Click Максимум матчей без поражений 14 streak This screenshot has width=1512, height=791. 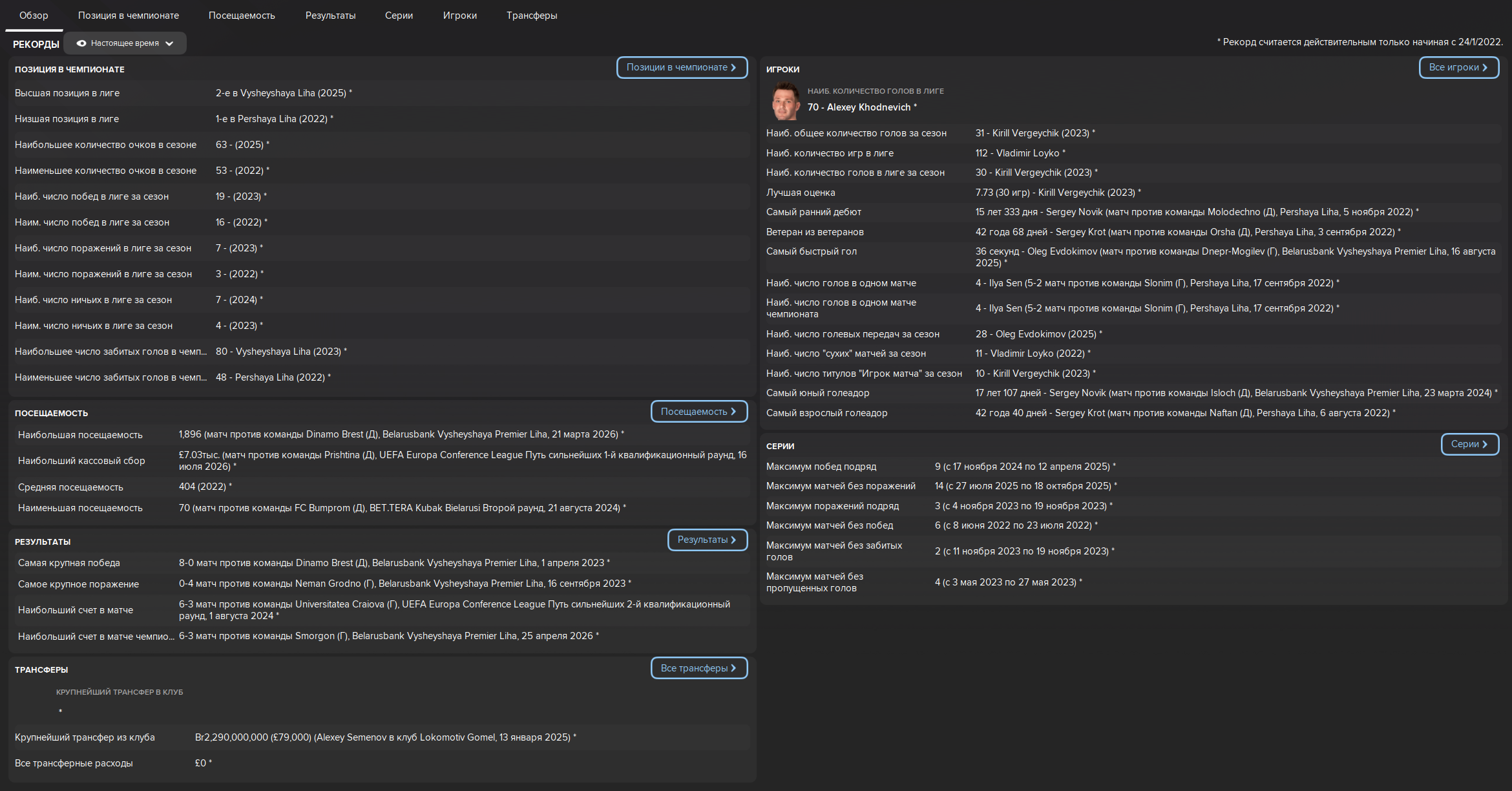[1025, 486]
